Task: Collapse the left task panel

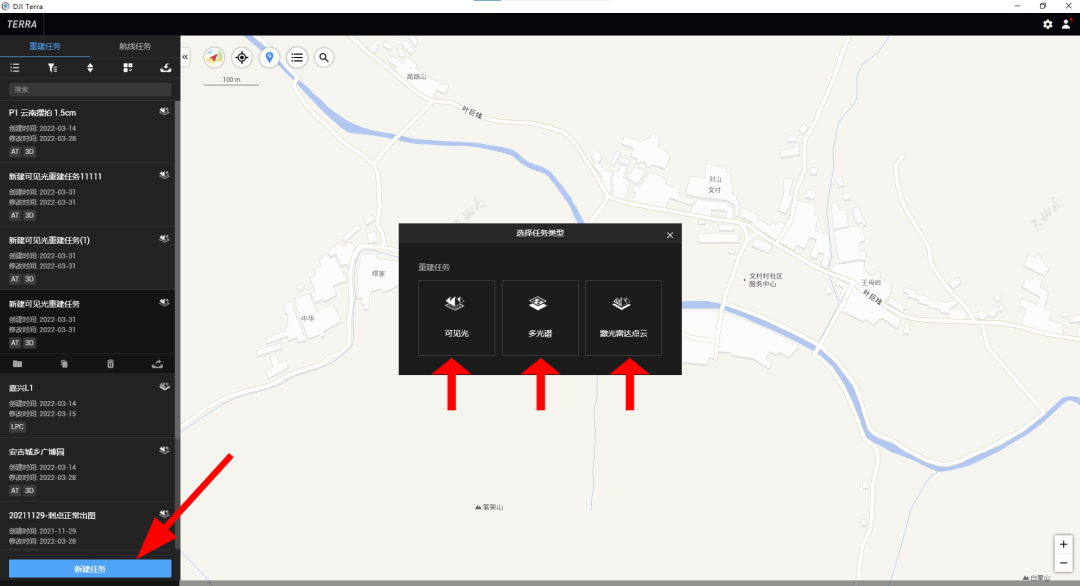Action: [x=185, y=57]
